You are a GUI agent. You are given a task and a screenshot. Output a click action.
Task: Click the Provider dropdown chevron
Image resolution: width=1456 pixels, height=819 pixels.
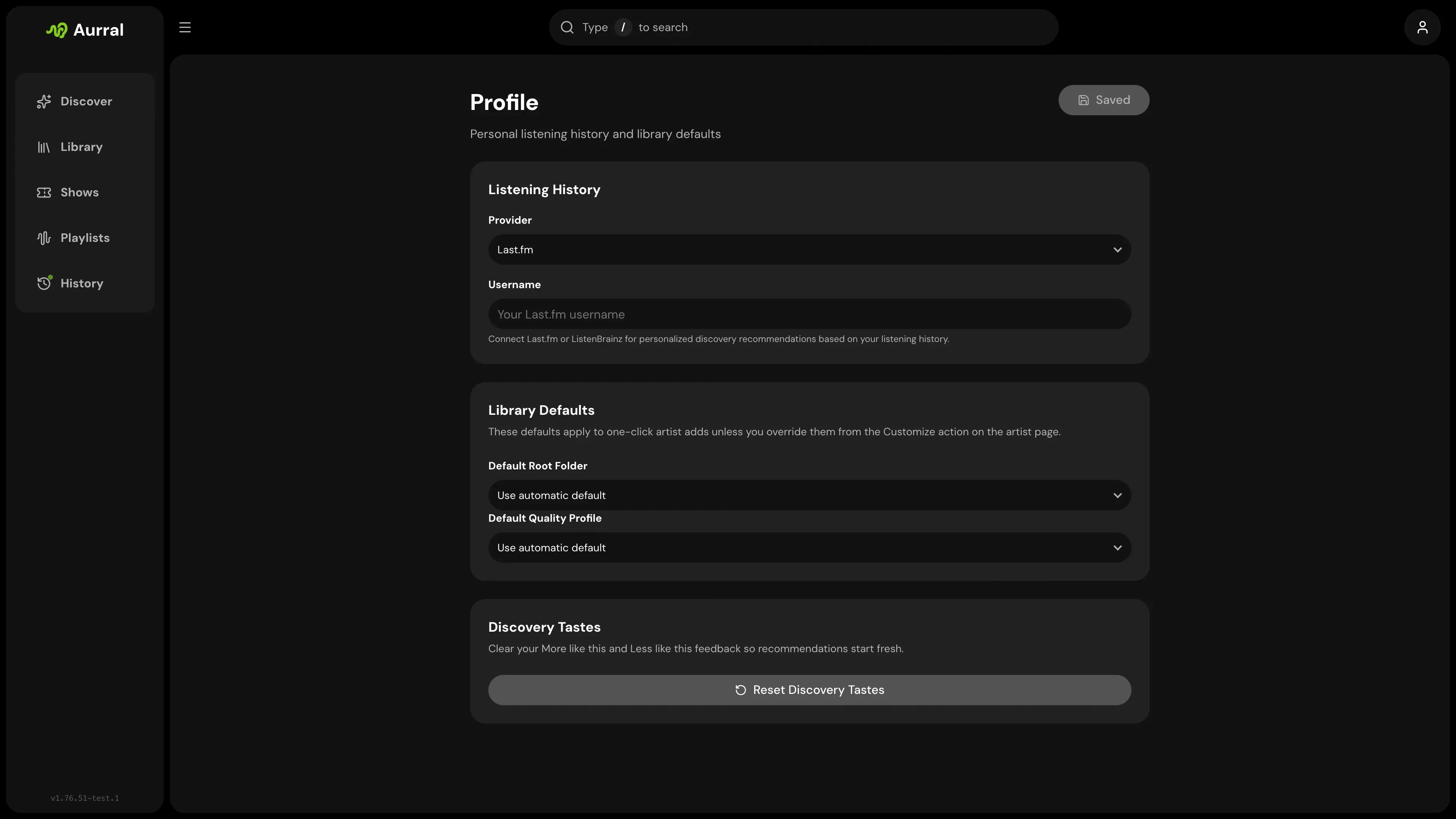[1117, 250]
